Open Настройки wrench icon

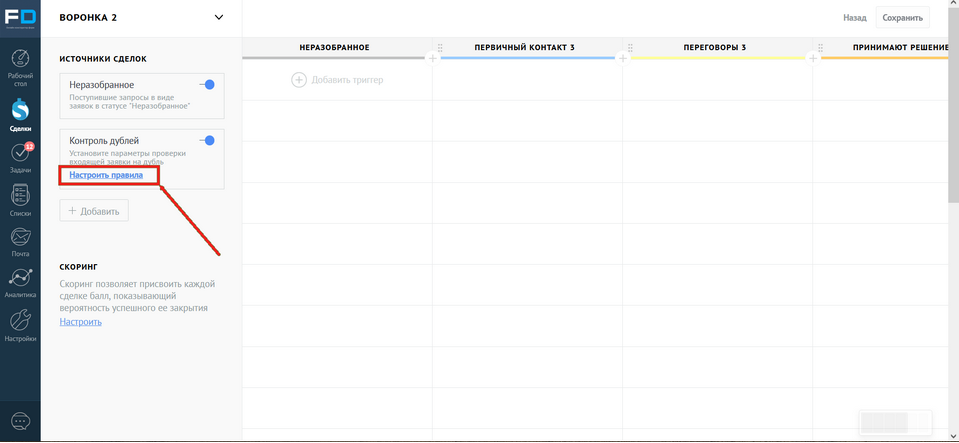pyautogui.click(x=20, y=324)
